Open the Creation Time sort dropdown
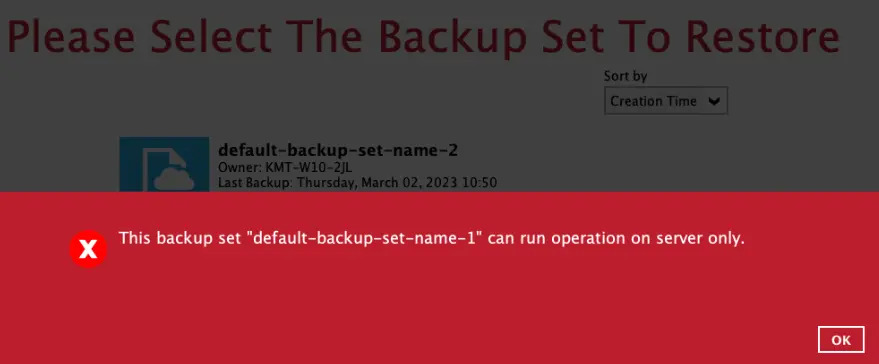The height and width of the screenshot is (364, 879). (x=665, y=101)
